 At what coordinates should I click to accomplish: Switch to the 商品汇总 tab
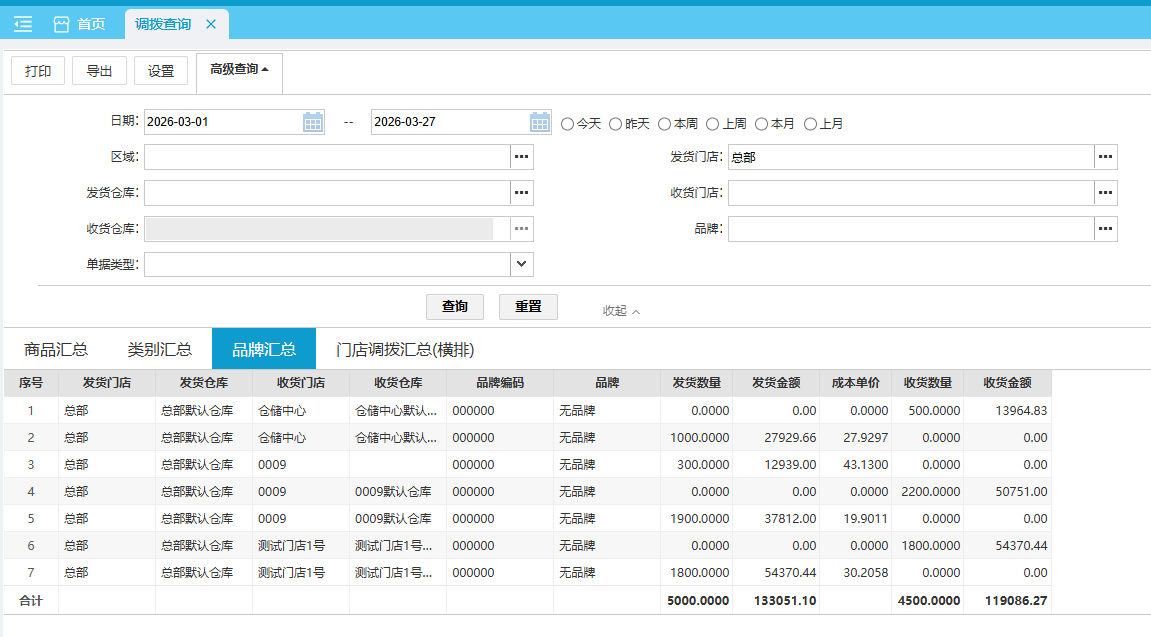[56, 349]
